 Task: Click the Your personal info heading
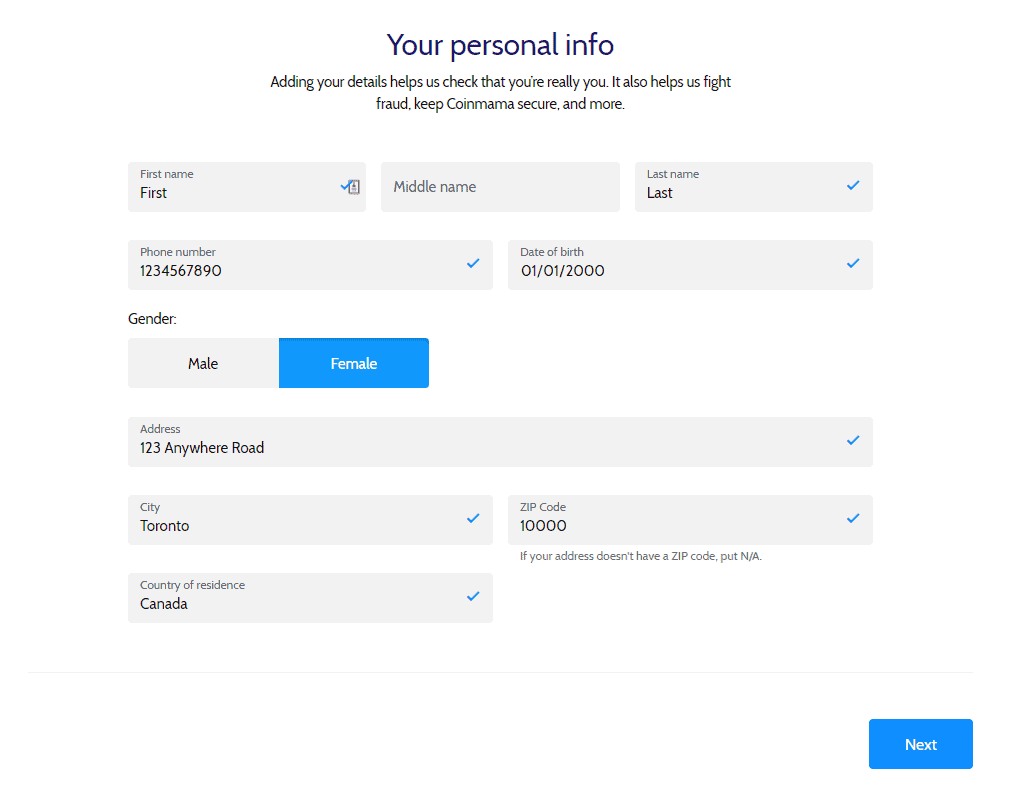pos(500,44)
